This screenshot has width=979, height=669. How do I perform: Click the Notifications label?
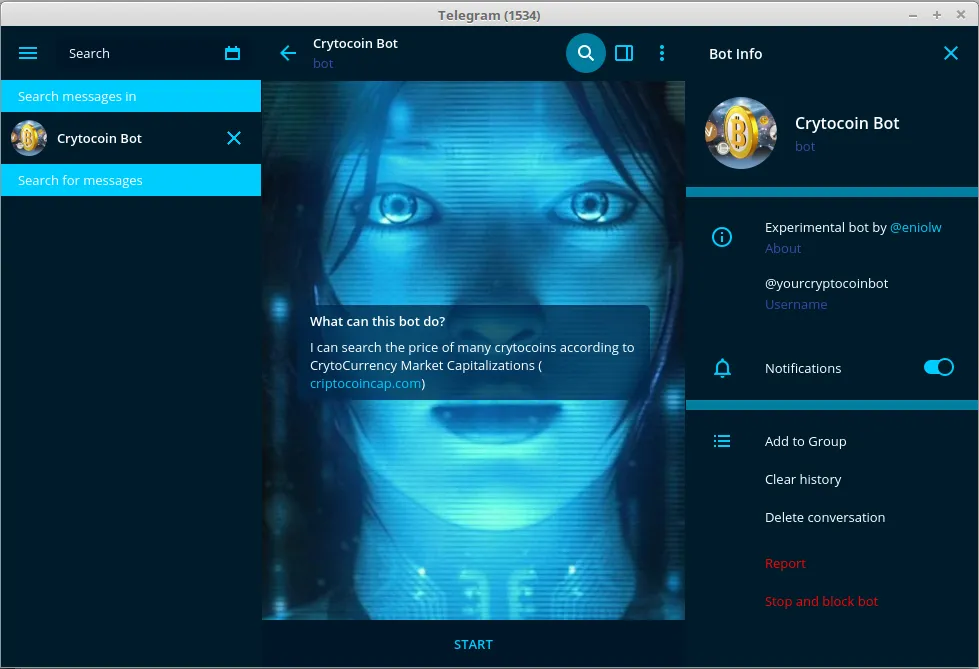point(803,369)
